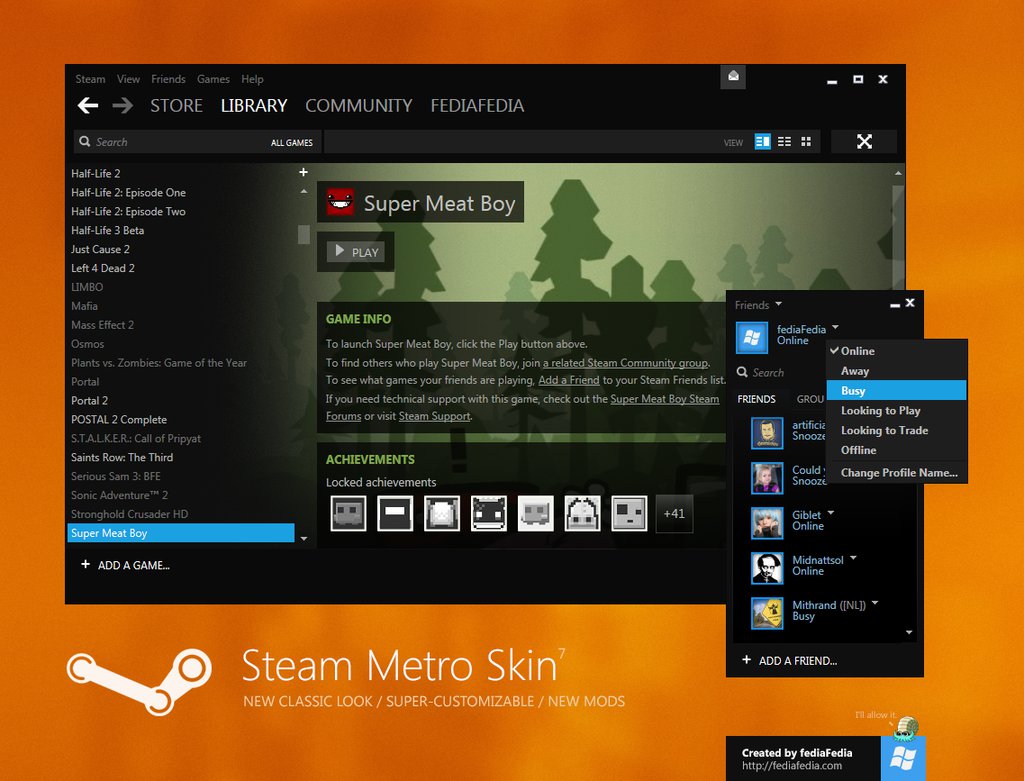Click the plus icon above games list
The height and width of the screenshot is (781, 1024).
(x=303, y=173)
